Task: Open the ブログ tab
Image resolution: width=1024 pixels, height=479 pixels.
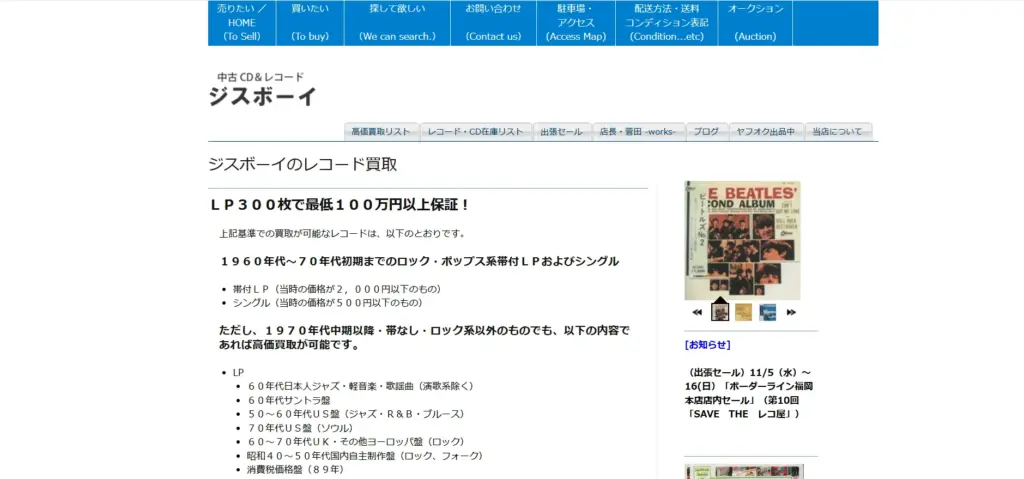Action: tap(706, 132)
